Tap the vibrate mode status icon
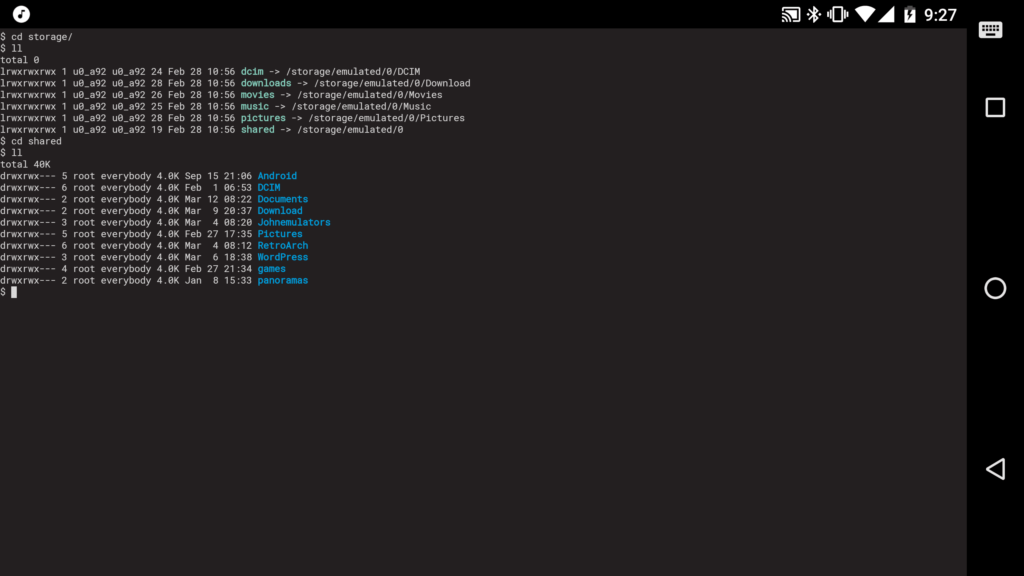 (x=837, y=14)
